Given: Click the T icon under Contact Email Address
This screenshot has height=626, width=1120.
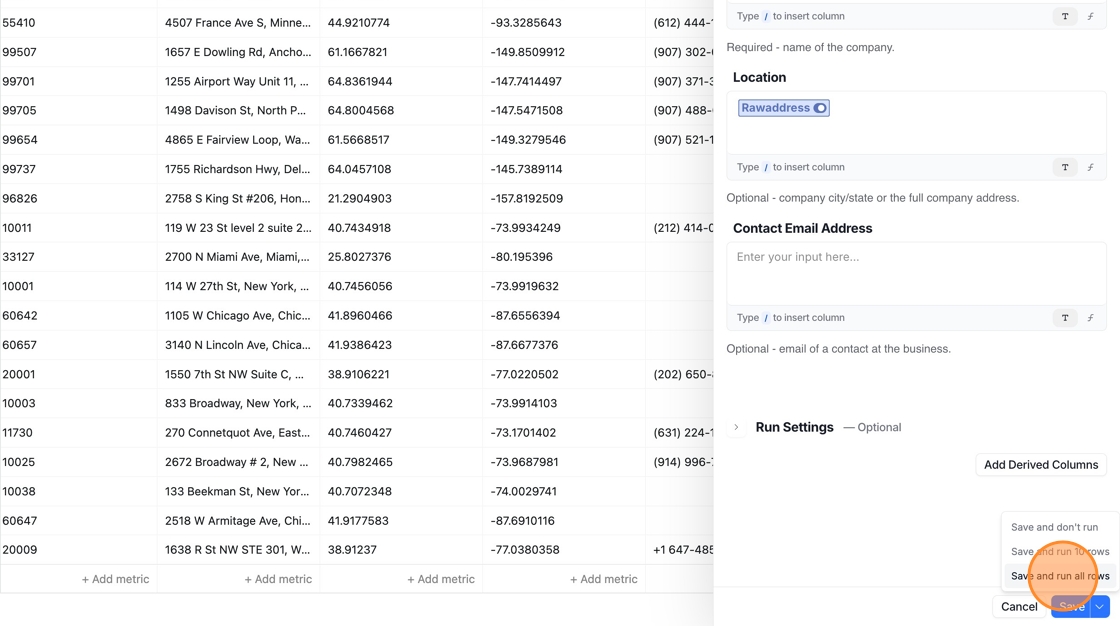Looking at the screenshot, I should 1064,318.
